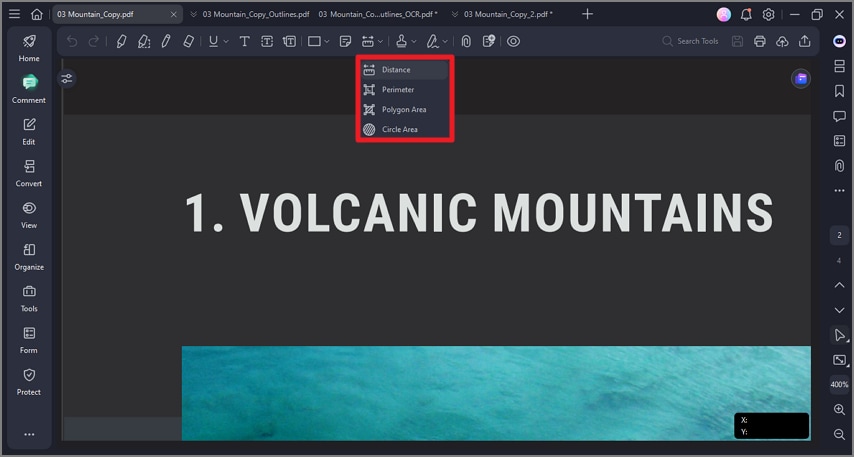Close the 03 Mountain_Copy.pdf tab
Screen dimensions: 854x457
tap(174, 15)
